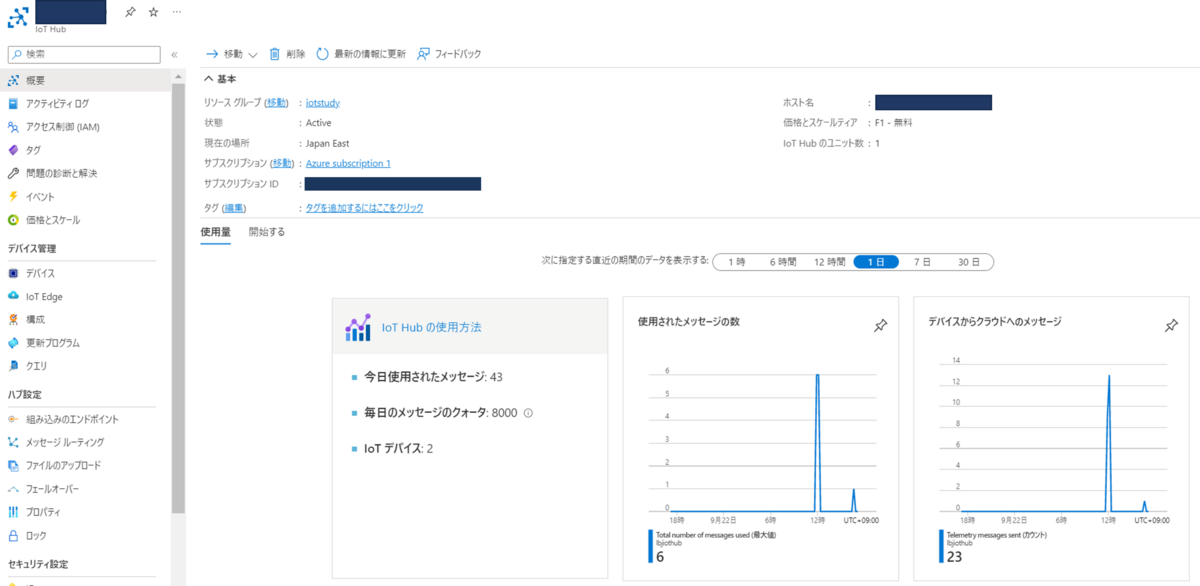Image resolution: width=1200 pixels, height=586 pixels.
Task: Switch to the 使用量 tab
Action: [216, 232]
